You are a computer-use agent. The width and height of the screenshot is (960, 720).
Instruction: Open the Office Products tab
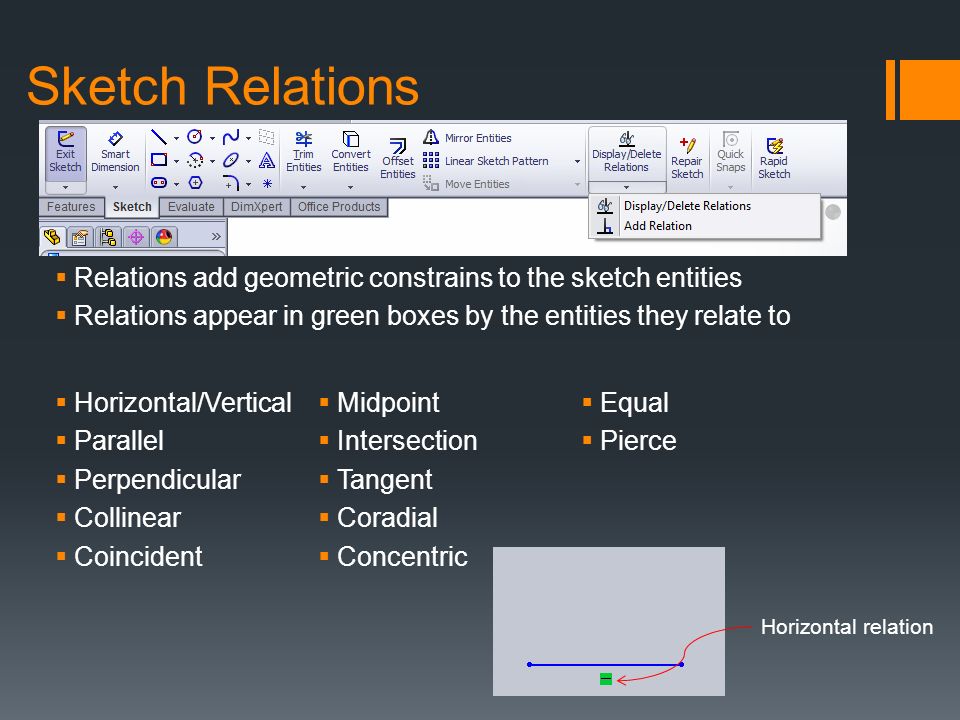point(339,207)
